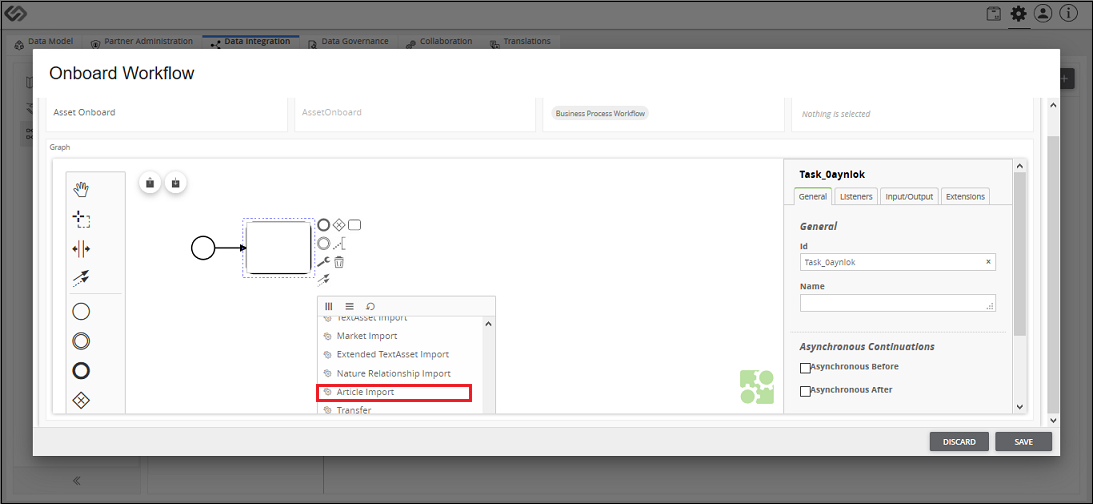Viewport: 1093px width, 504px height.
Task: Click the columns icon in popup header
Action: click(x=329, y=306)
